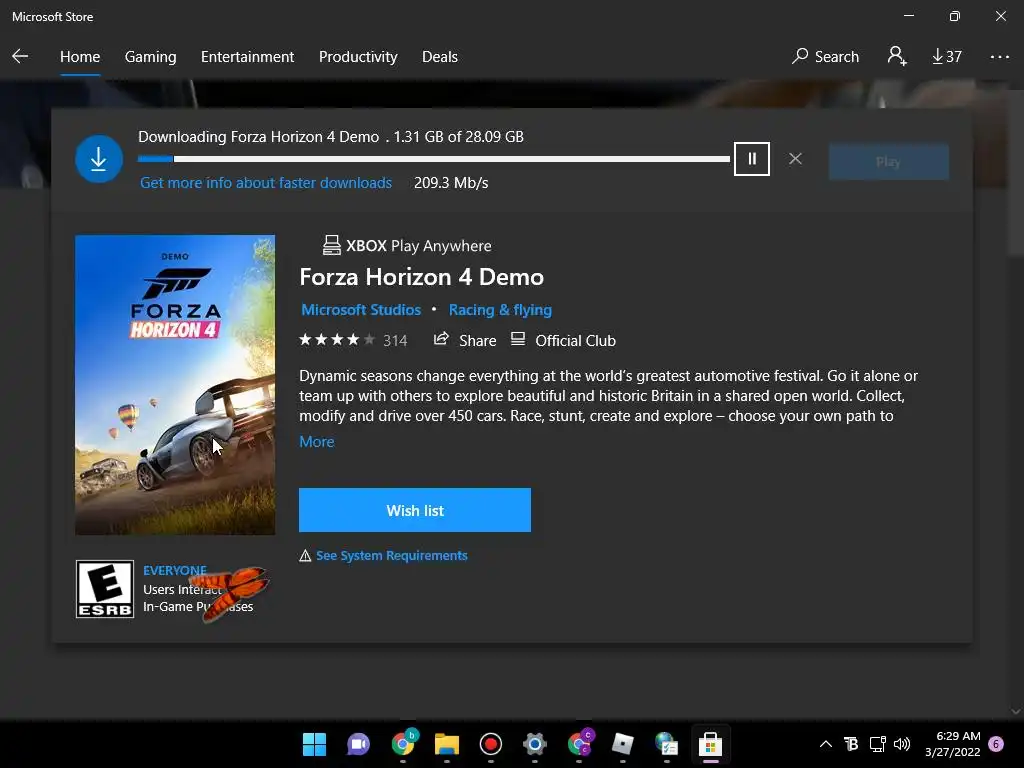The image size is (1024, 768).
Task: Show hidden system tray icons
Action: 825,744
